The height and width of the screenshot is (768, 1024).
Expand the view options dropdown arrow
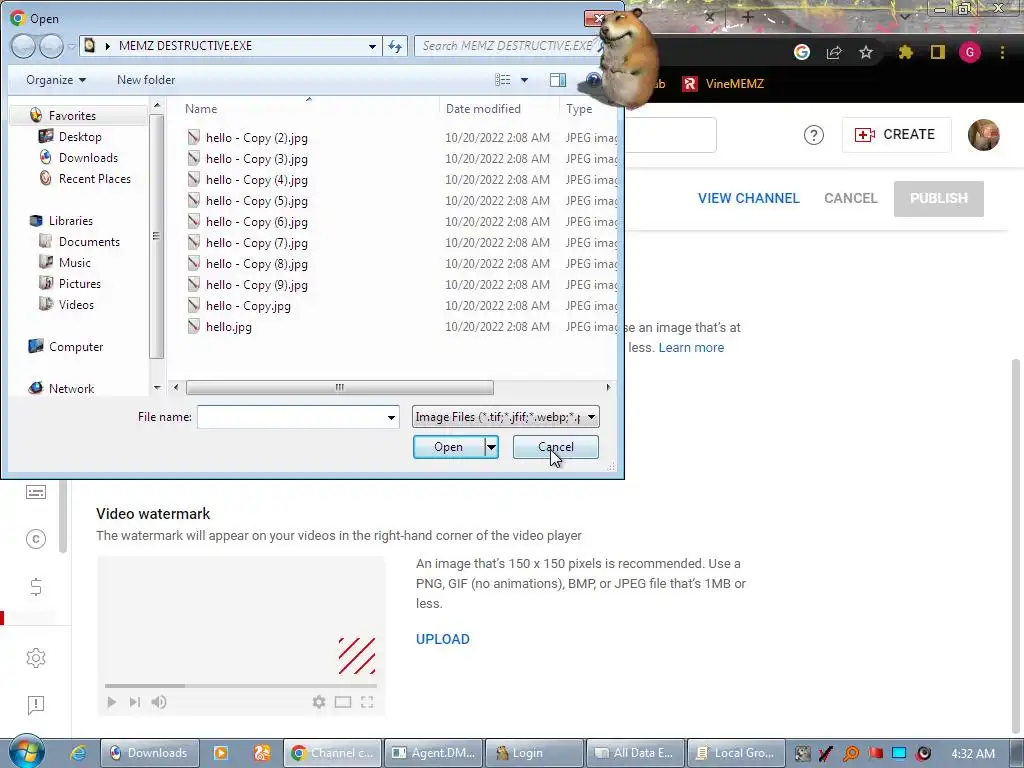[x=524, y=80]
